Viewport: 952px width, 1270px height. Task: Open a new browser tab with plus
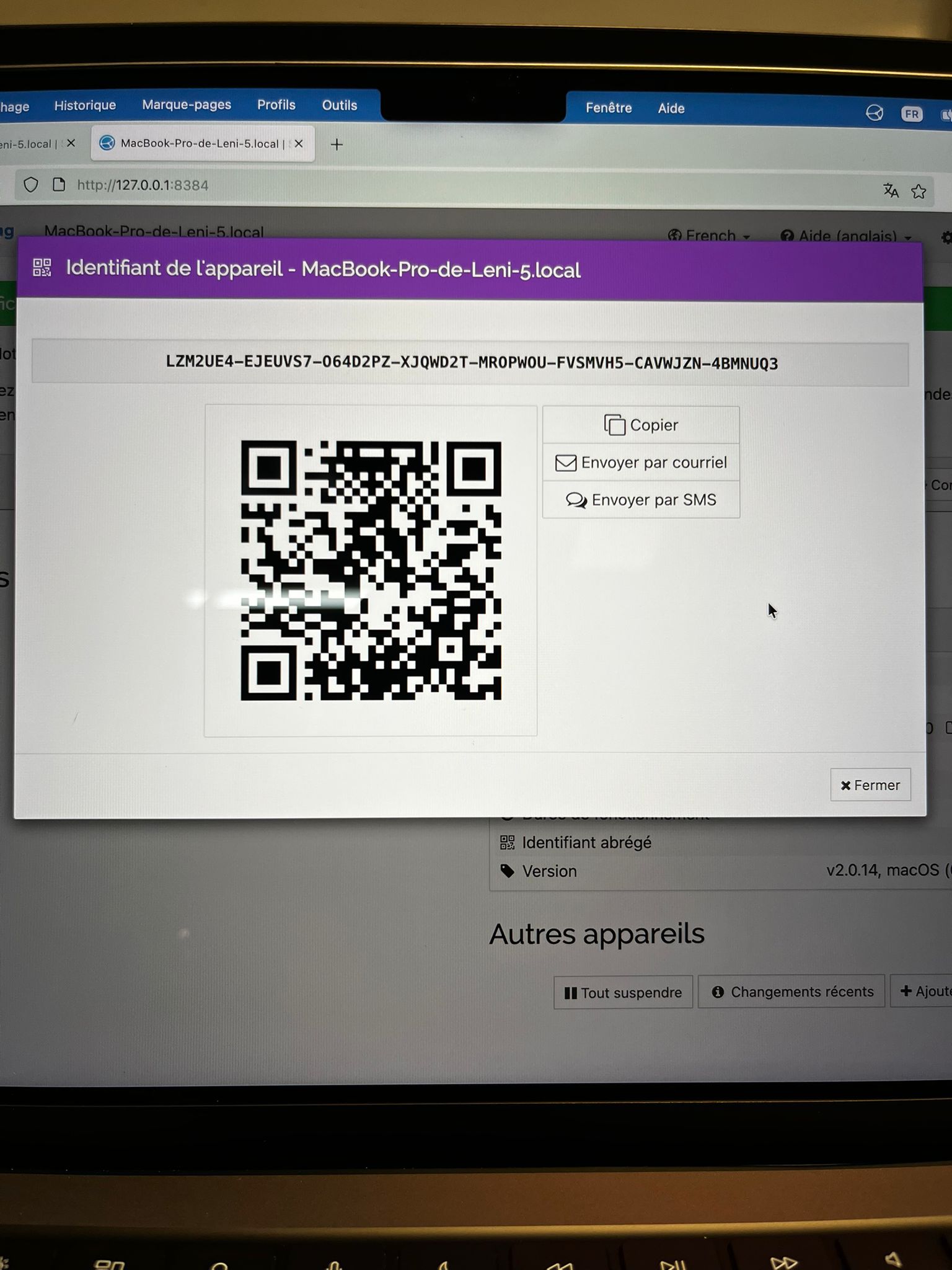pyautogui.click(x=337, y=144)
